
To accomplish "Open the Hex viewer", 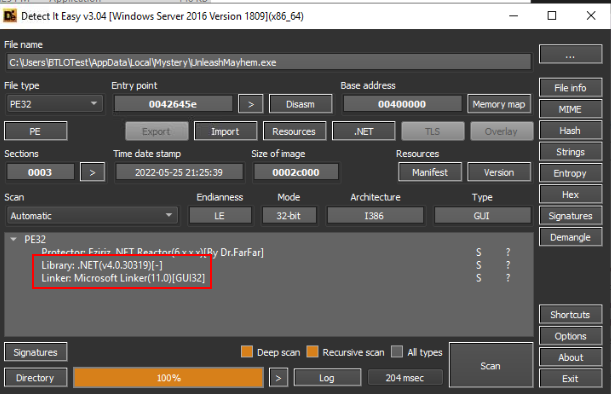I will click(570, 194).
